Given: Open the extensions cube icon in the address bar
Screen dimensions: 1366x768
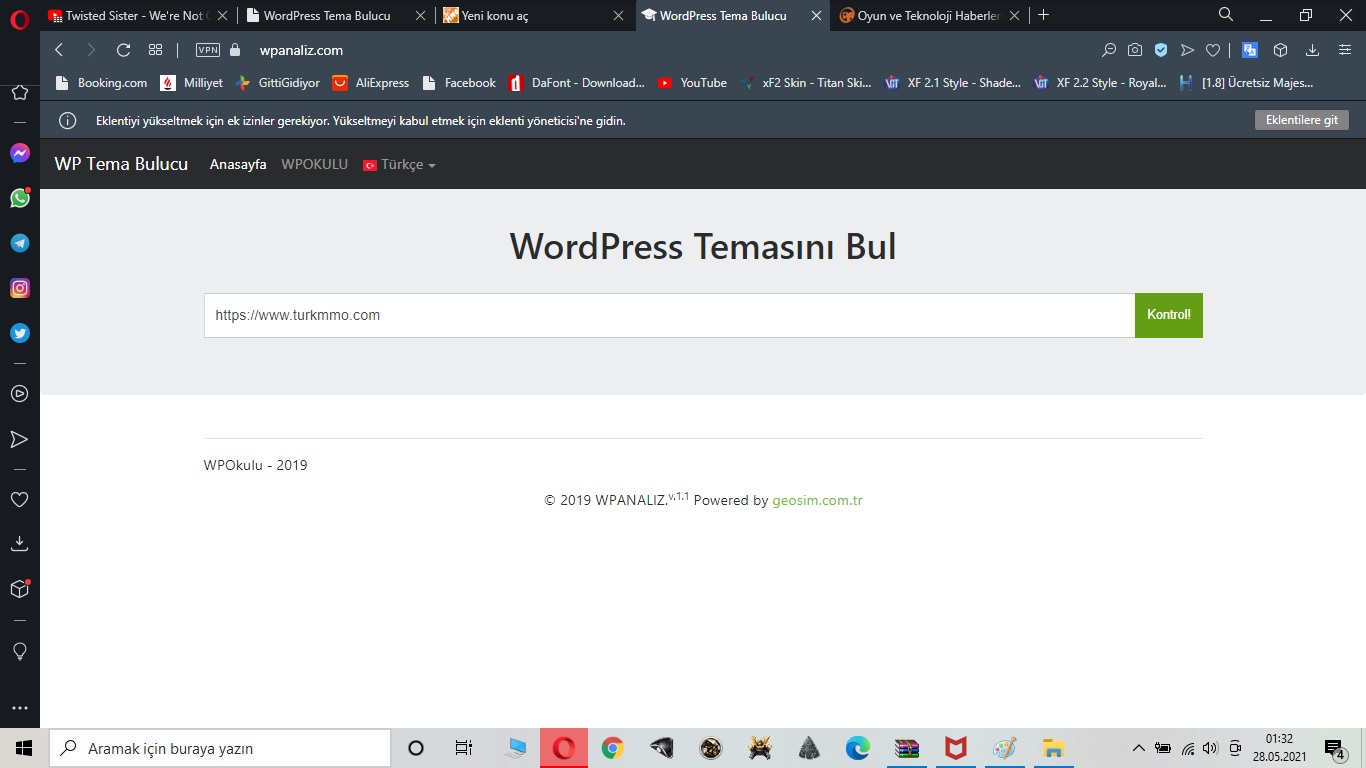Looking at the screenshot, I should (x=1280, y=50).
